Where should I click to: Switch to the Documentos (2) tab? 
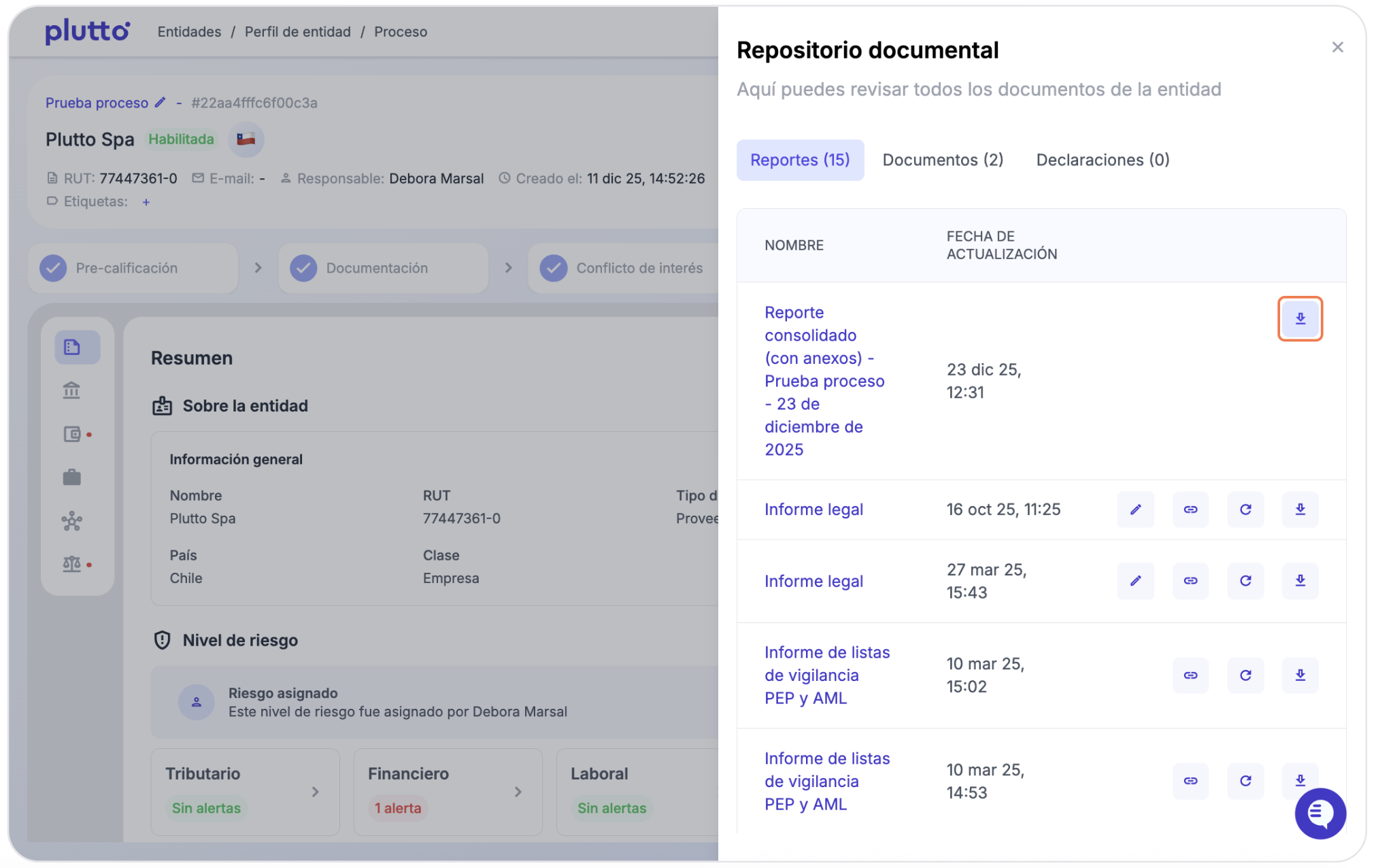click(942, 160)
